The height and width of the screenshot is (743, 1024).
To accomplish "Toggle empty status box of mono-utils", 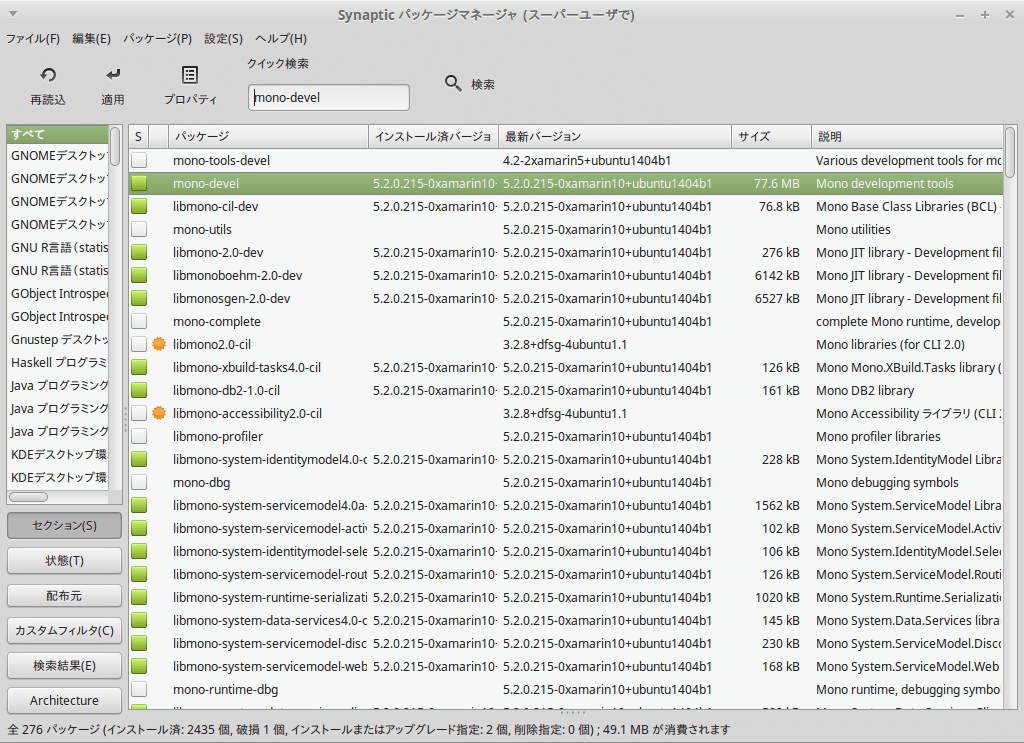I will pos(138,229).
